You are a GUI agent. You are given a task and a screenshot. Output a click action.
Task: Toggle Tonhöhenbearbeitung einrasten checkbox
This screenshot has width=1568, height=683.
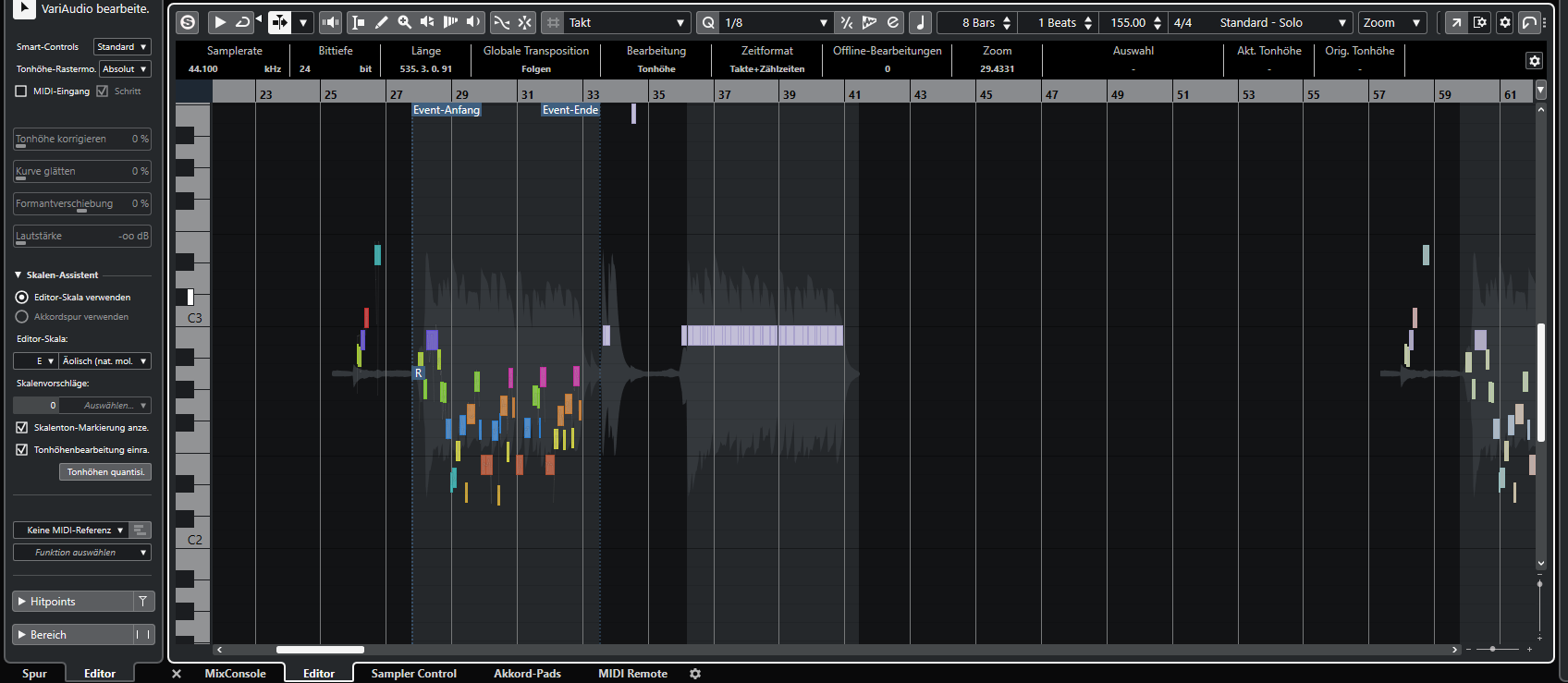point(22,449)
